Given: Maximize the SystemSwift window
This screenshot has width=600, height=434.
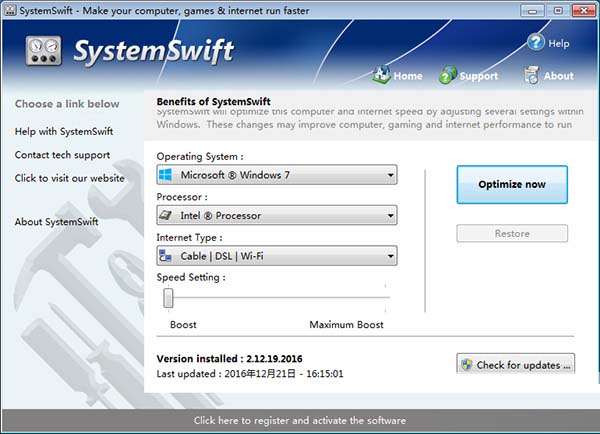Looking at the screenshot, I should [558, 11].
